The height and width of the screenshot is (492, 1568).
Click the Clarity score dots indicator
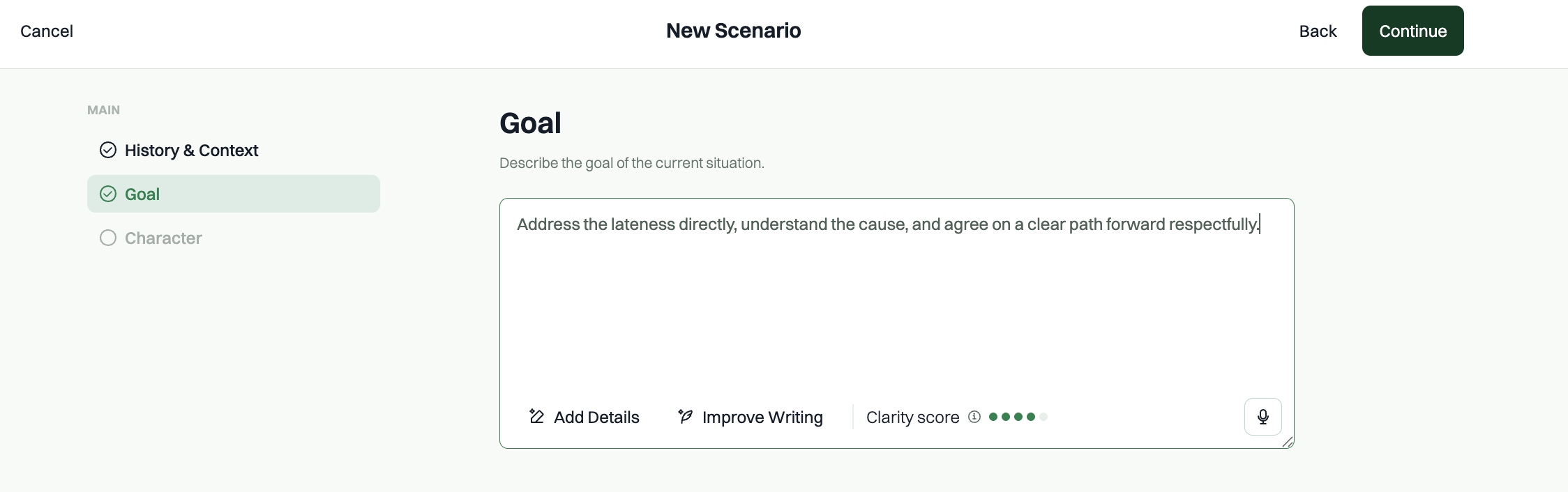pos(1018,417)
